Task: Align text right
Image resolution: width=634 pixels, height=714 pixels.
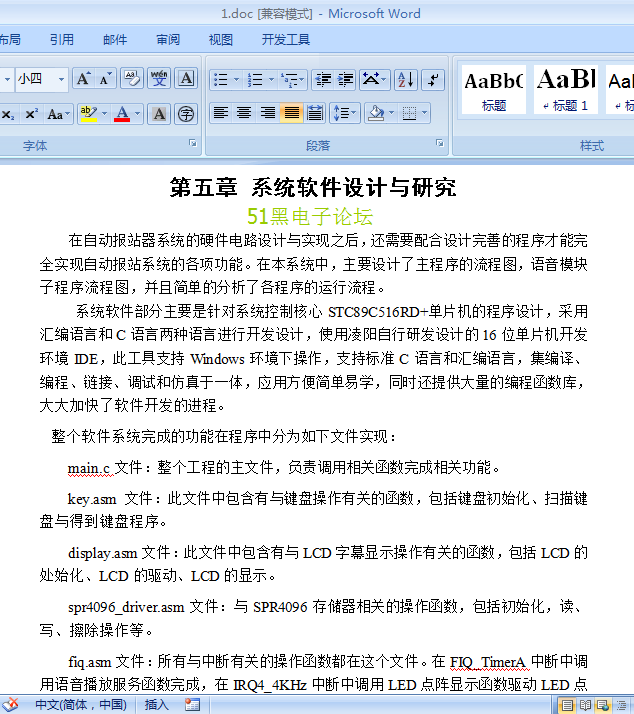Action: click(x=268, y=113)
